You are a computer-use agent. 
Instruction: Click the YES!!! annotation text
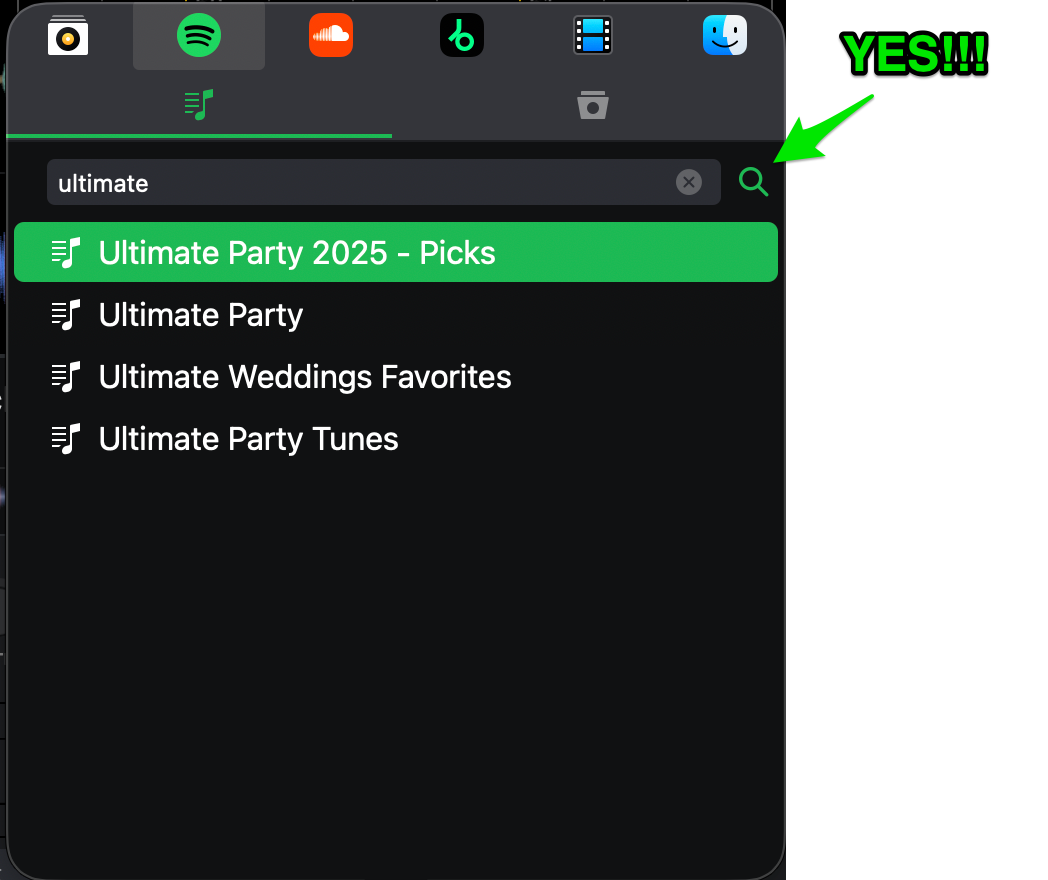click(914, 54)
